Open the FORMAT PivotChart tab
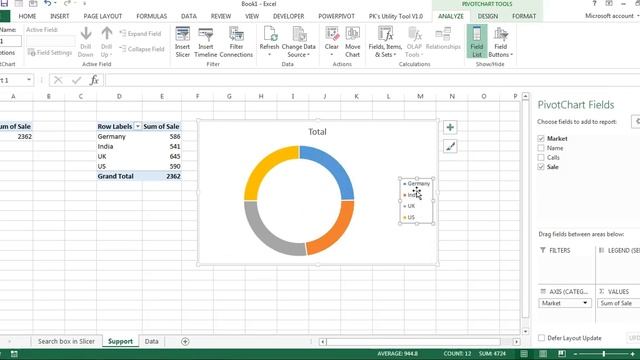Image resolution: width=640 pixels, height=360 pixels. click(x=524, y=16)
